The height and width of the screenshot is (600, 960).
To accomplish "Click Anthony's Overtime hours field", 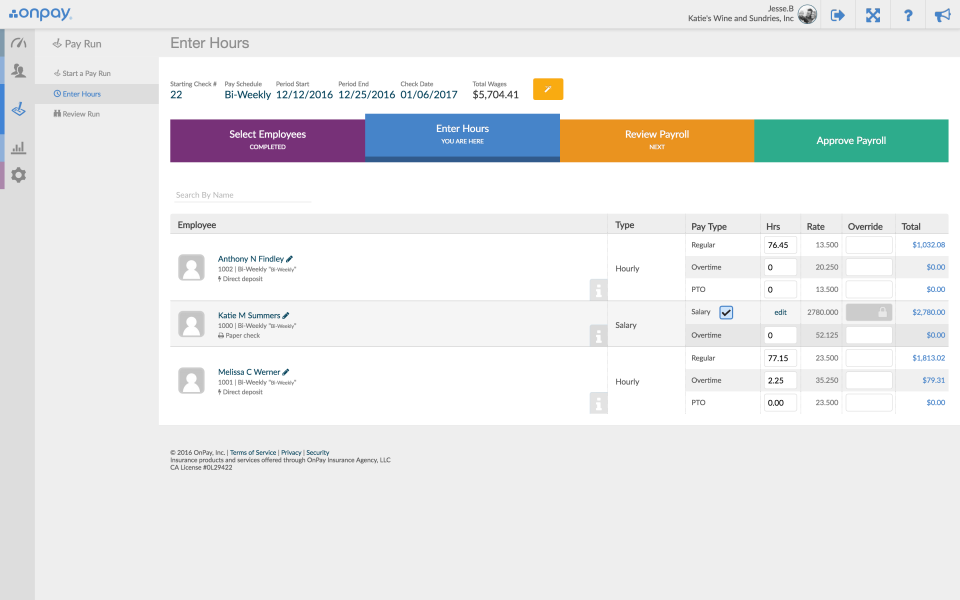I will (780, 267).
